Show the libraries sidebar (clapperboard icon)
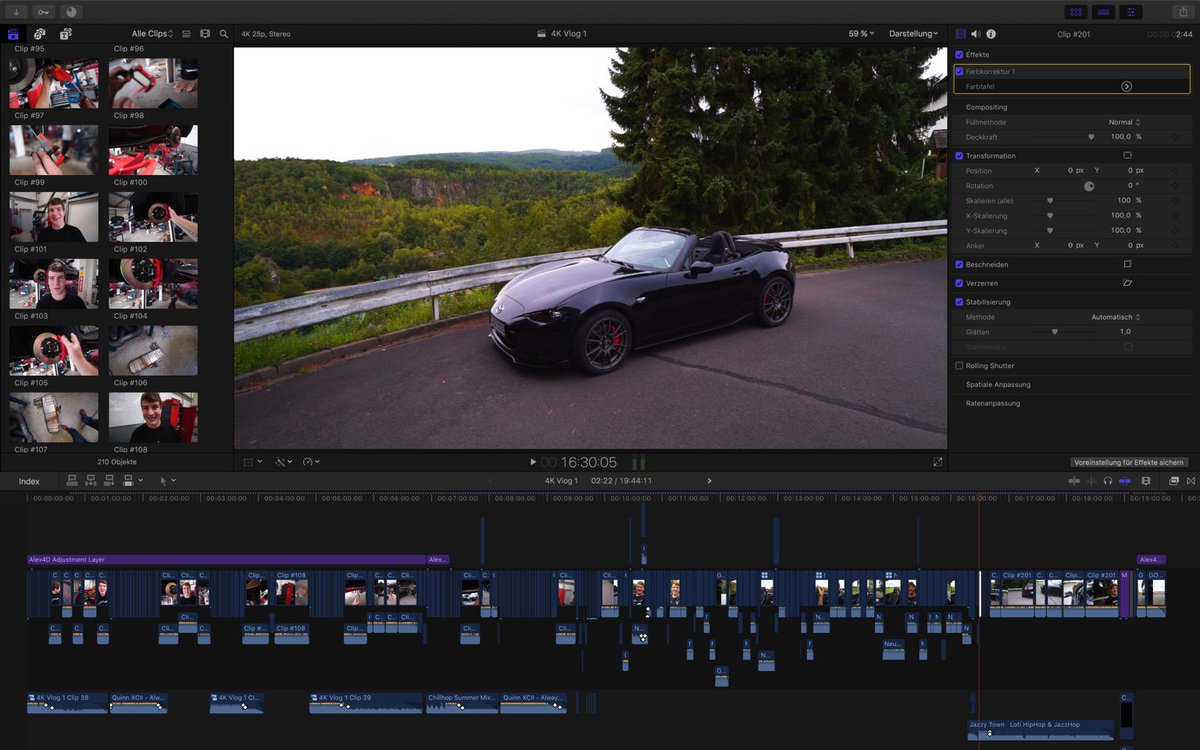The width and height of the screenshot is (1200, 750). click(14, 34)
